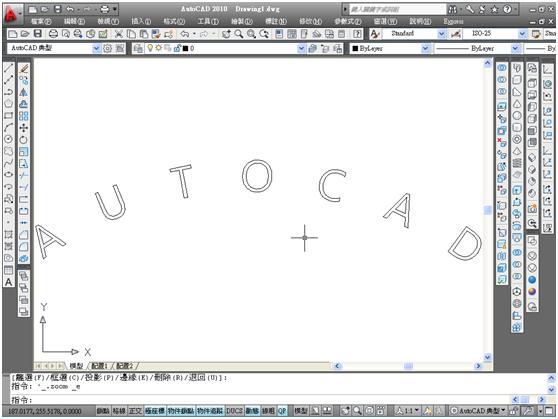Open the annotation scale 1:1 dropdown
Viewport: 558px width, 419px height.
point(408,411)
